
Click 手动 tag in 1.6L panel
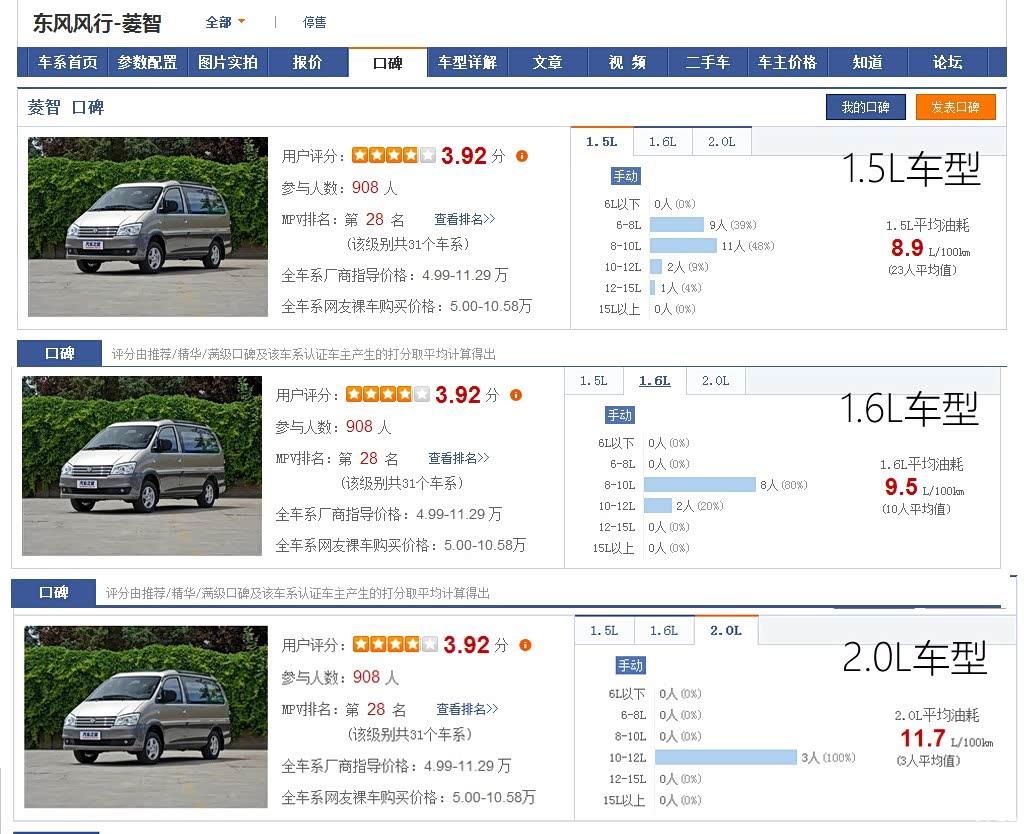(620, 415)
